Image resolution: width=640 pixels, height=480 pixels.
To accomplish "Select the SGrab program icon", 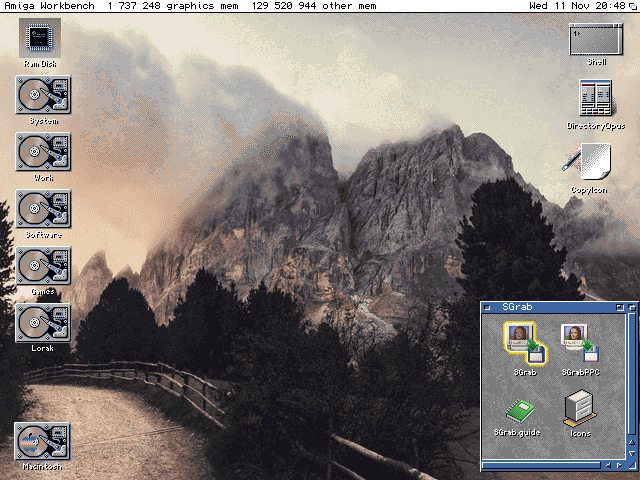I will pos(525,344).
